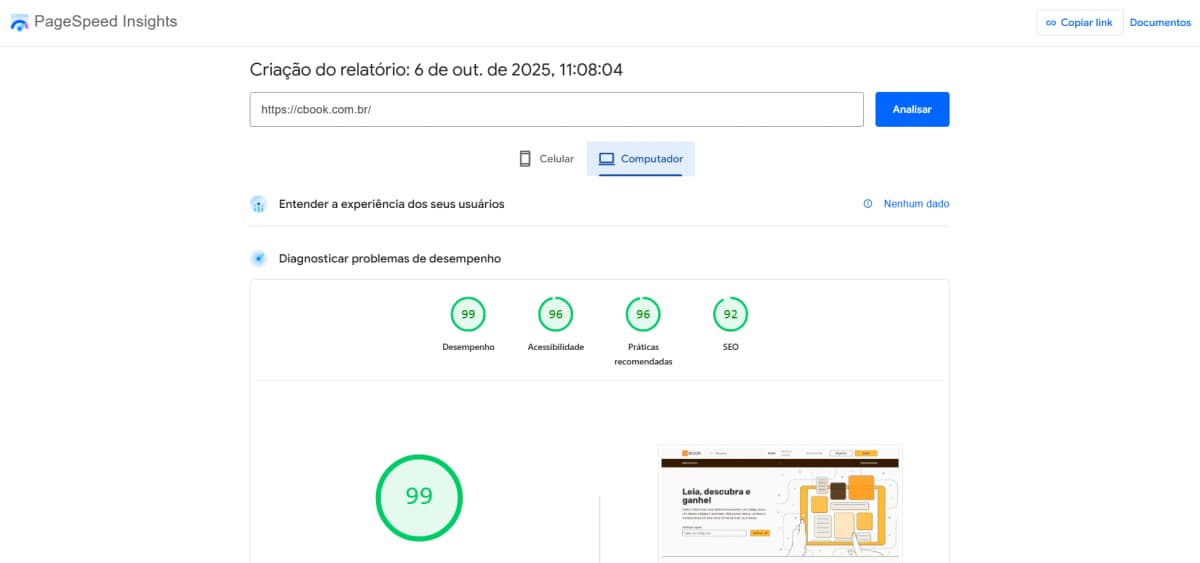1200x563 pixels.
Task: Open the PageSpeed Insights title link
Action: pyautogui.click(x=105, y=21)
